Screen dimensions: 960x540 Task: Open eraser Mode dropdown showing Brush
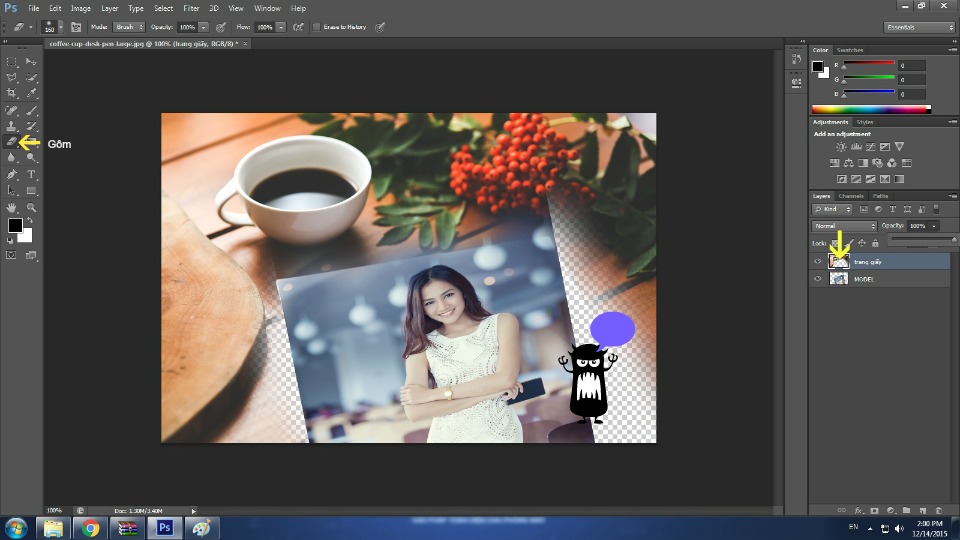[x=129, y=27]
